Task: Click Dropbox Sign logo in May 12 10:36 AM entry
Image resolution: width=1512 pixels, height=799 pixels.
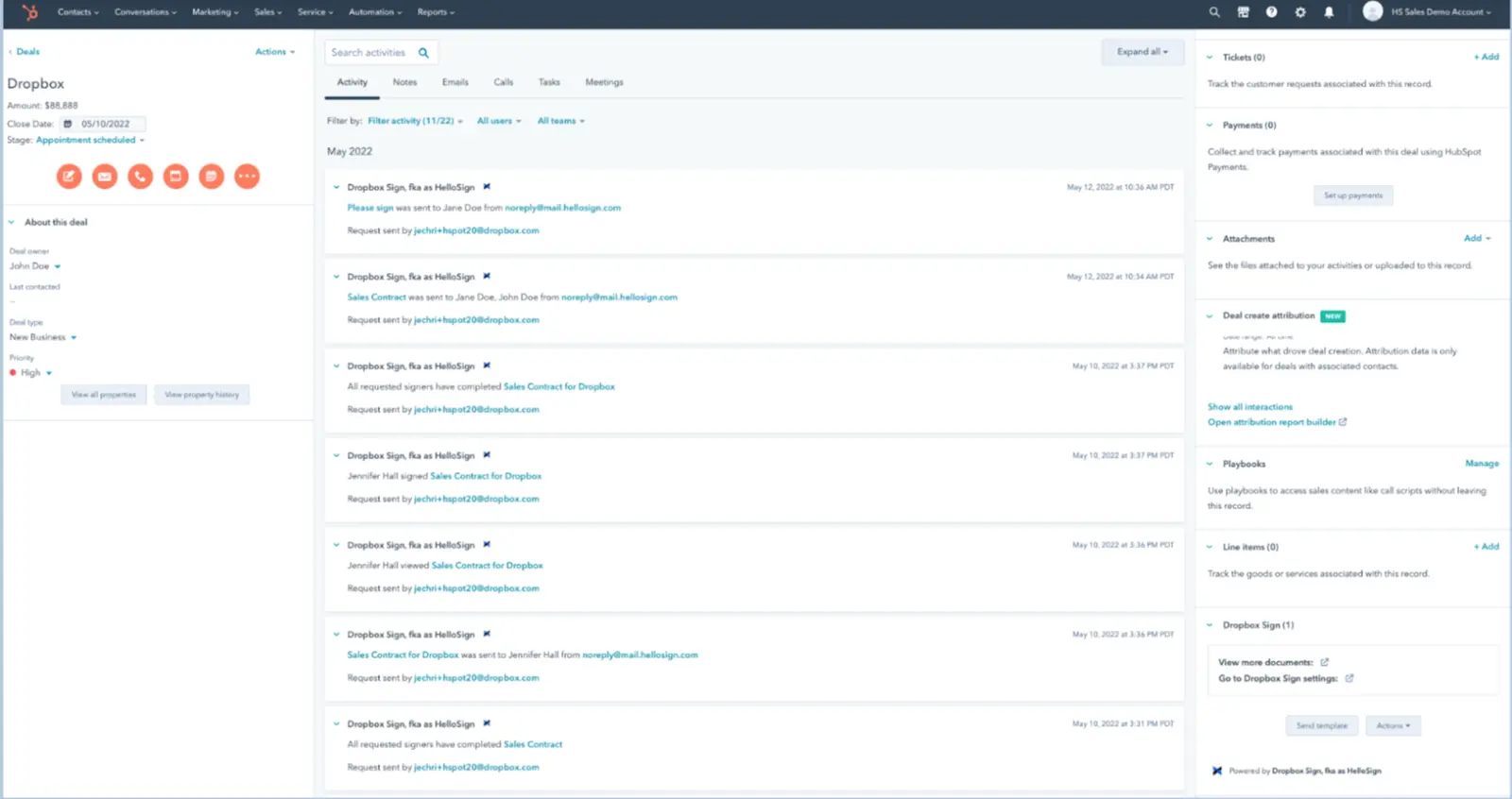Action: pos(487,187)
